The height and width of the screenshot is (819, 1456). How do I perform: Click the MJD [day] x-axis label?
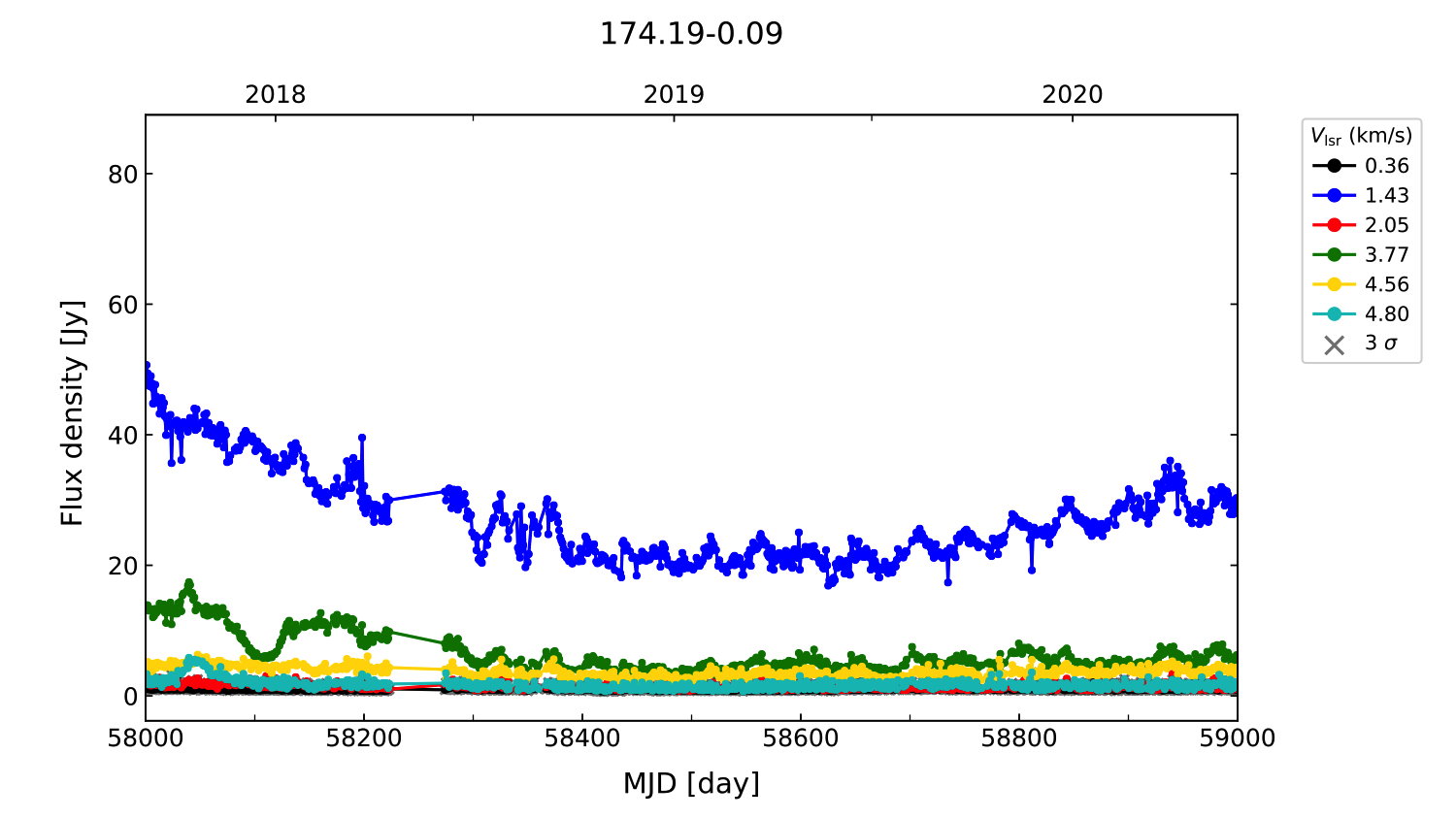click(x=691, y=784)
